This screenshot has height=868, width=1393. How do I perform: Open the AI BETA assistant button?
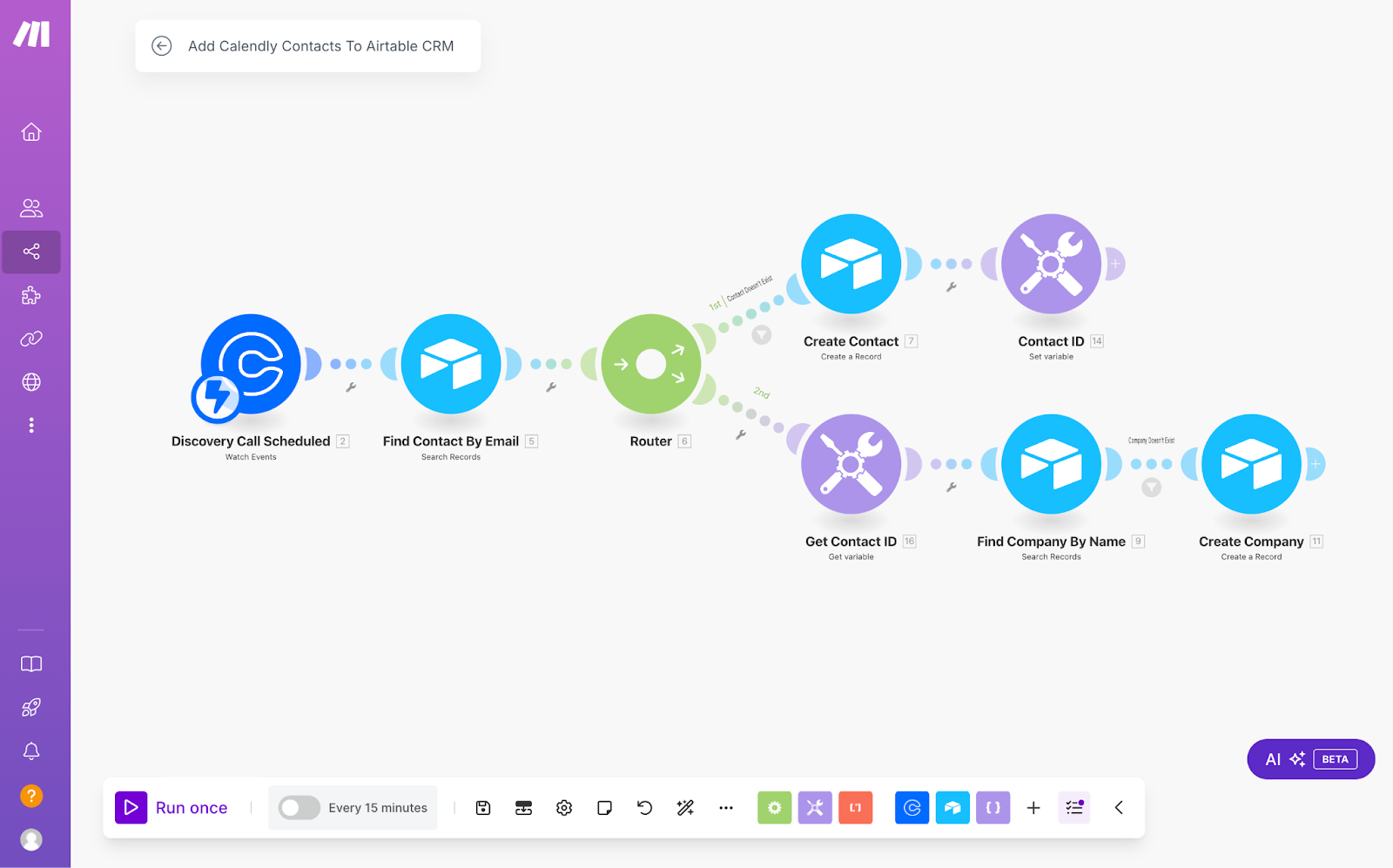pyautogui.click(x=1311, y=759)
